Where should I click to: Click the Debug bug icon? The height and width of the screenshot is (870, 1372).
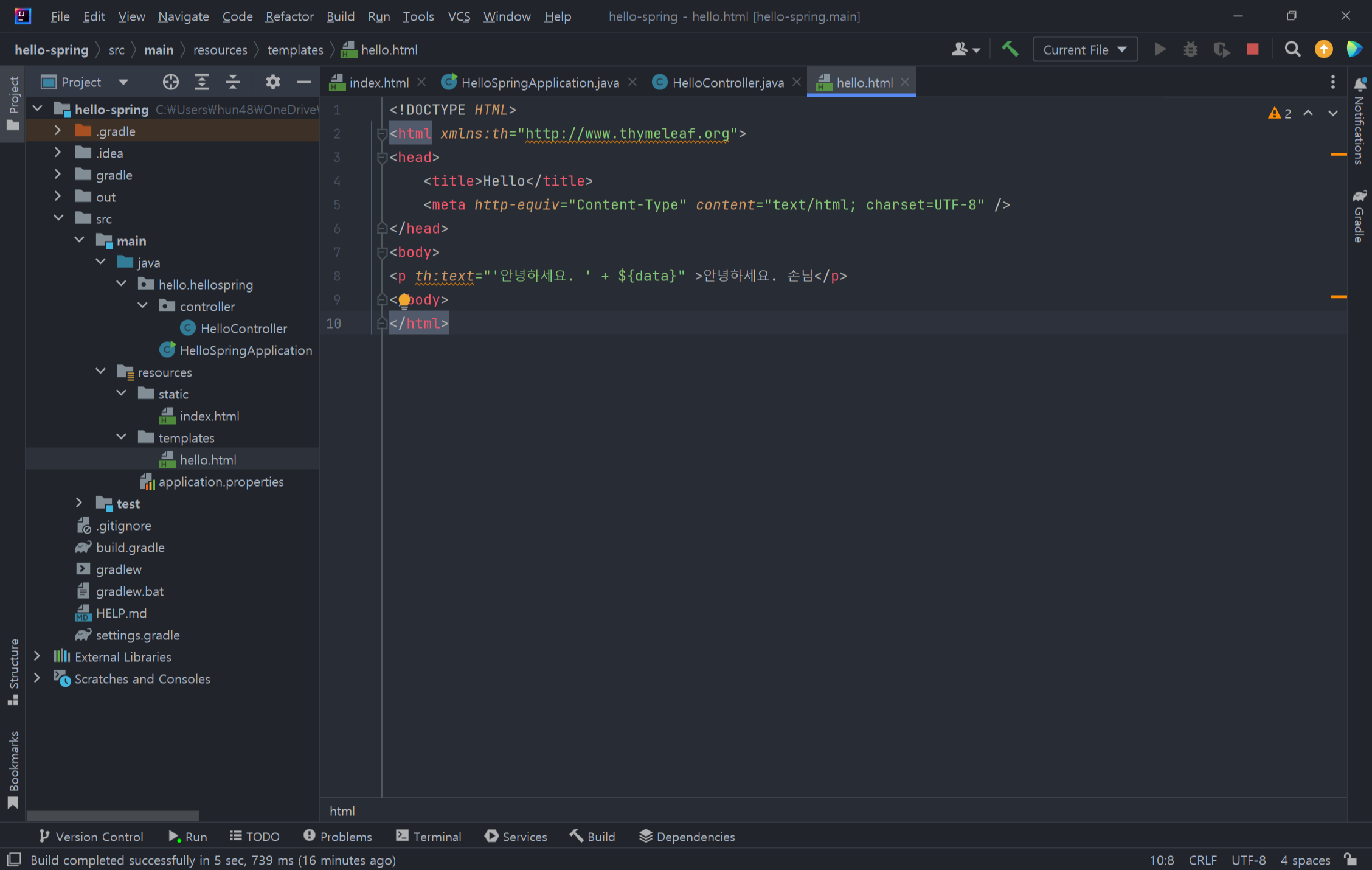(1190, 49)
